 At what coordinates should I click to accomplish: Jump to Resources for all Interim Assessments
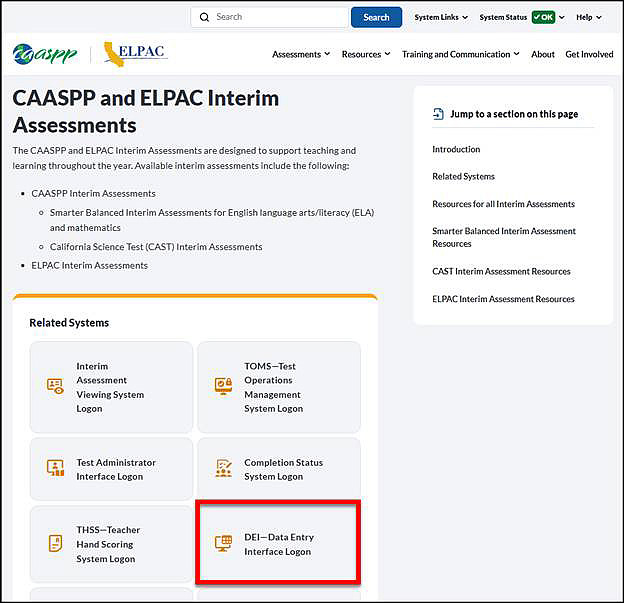point(503,204)
